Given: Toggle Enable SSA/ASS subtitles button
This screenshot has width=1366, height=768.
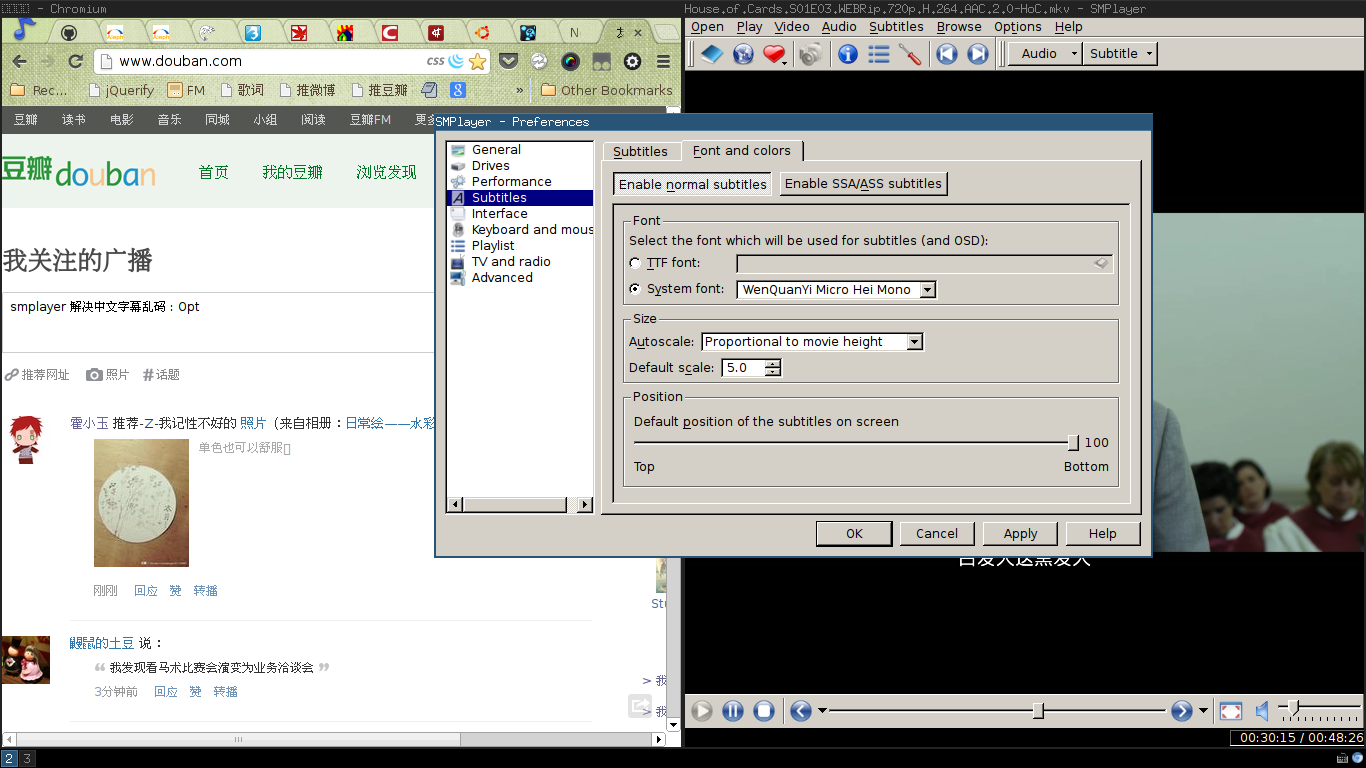Looking at the screenshot, I should pyautogui.click(x=863, y=184).
